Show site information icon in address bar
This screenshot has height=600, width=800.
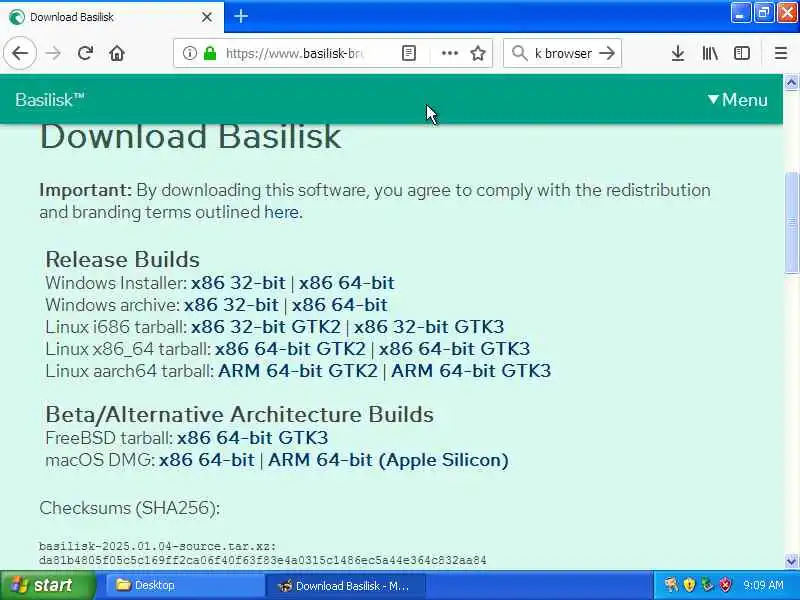(189, 53)
